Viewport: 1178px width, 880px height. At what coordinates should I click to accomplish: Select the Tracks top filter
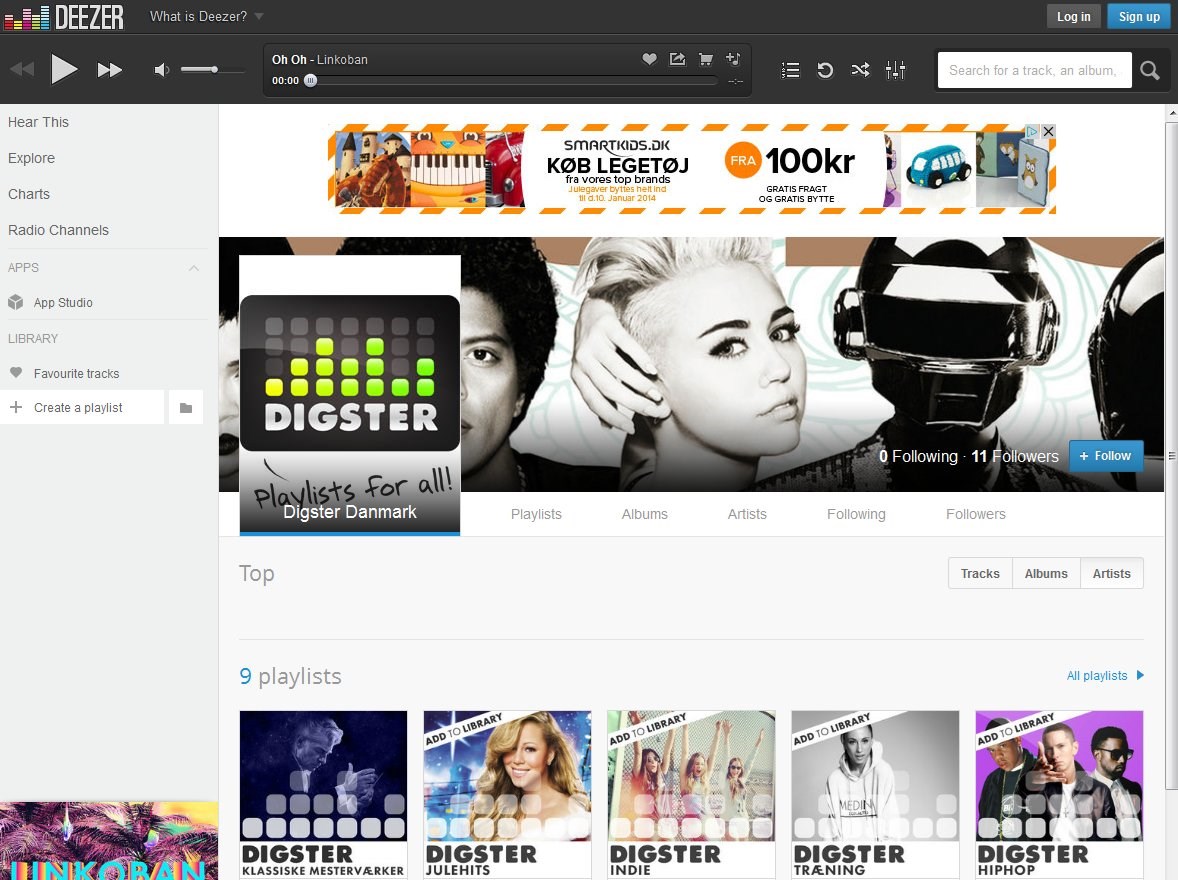pos(980,573)
